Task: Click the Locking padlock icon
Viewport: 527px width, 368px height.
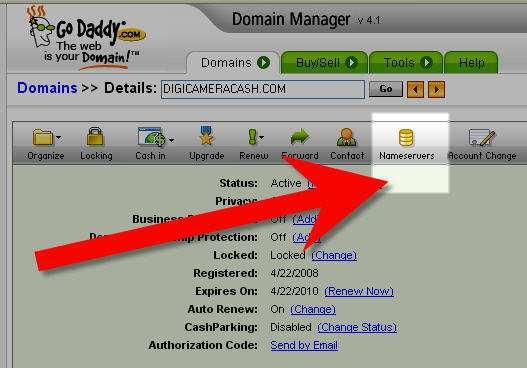Action: coord(95,136)
